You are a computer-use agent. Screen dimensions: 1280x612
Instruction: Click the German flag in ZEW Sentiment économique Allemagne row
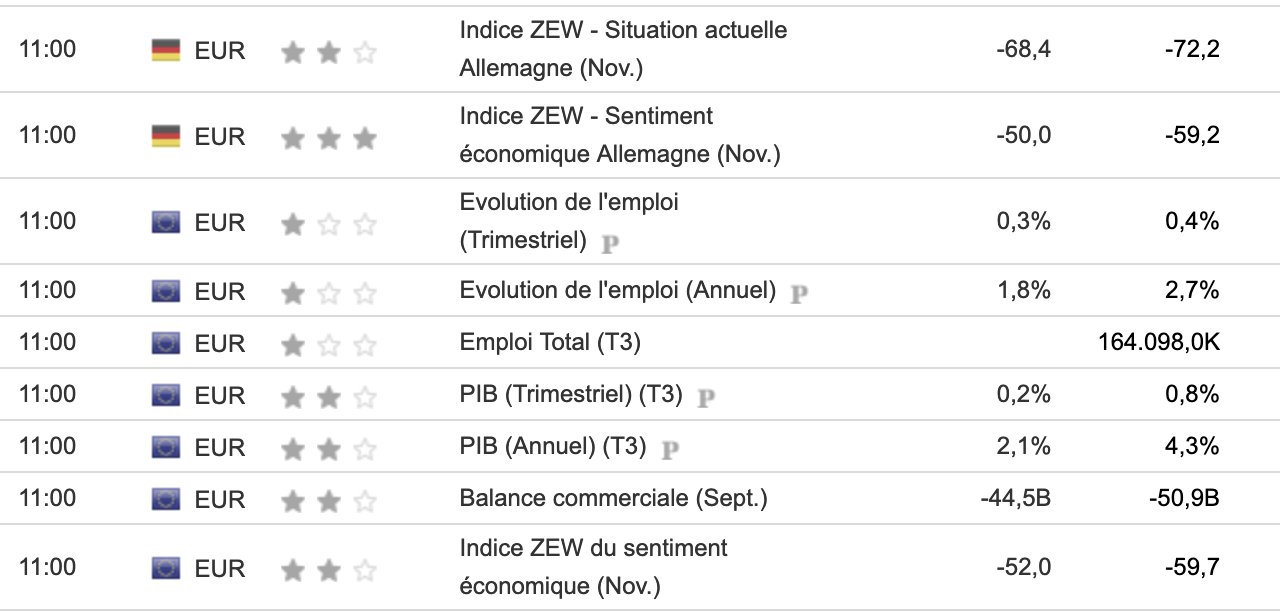tap(165, 136)
